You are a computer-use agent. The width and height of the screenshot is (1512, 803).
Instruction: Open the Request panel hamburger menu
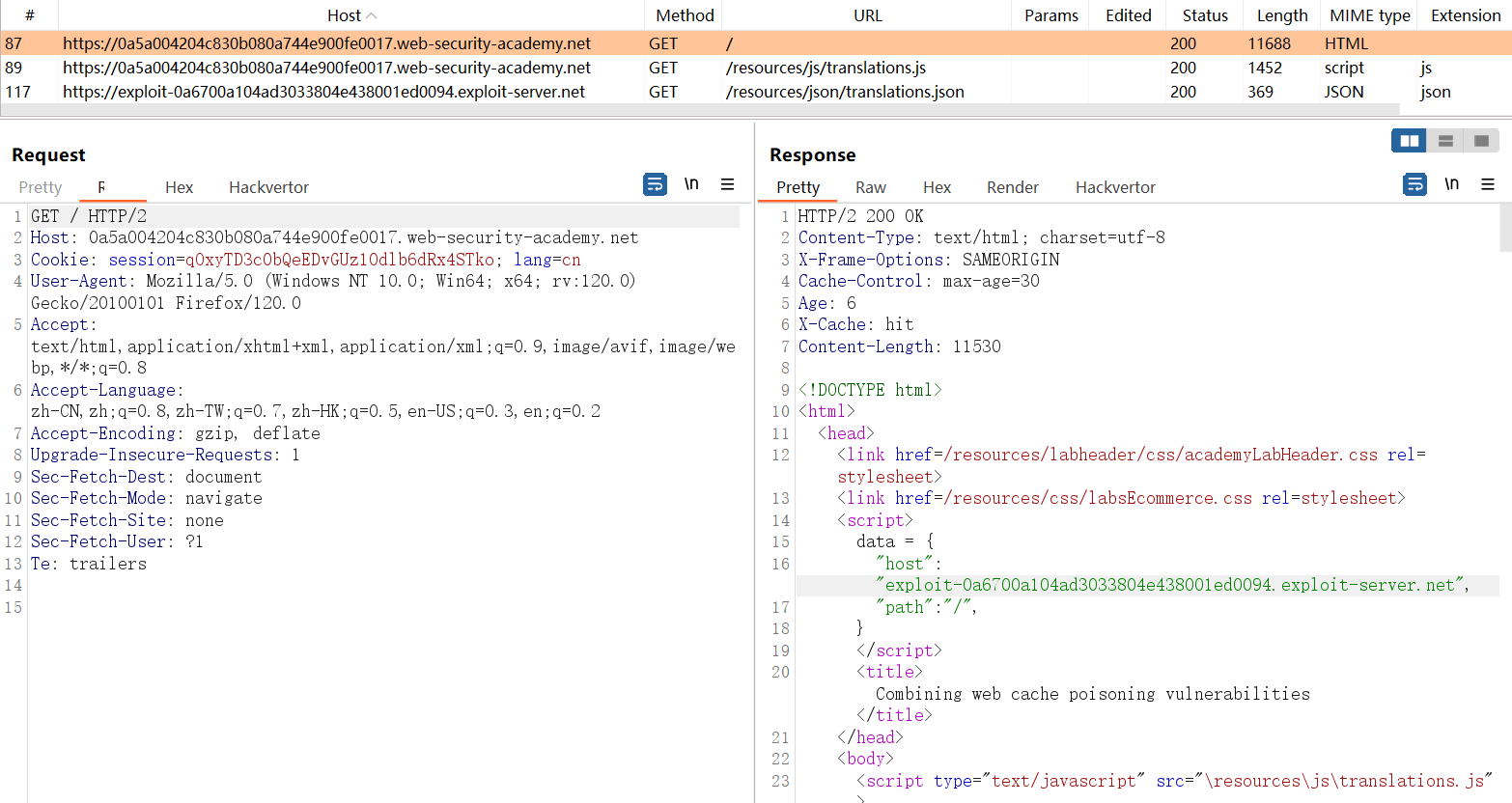point(727,184)
